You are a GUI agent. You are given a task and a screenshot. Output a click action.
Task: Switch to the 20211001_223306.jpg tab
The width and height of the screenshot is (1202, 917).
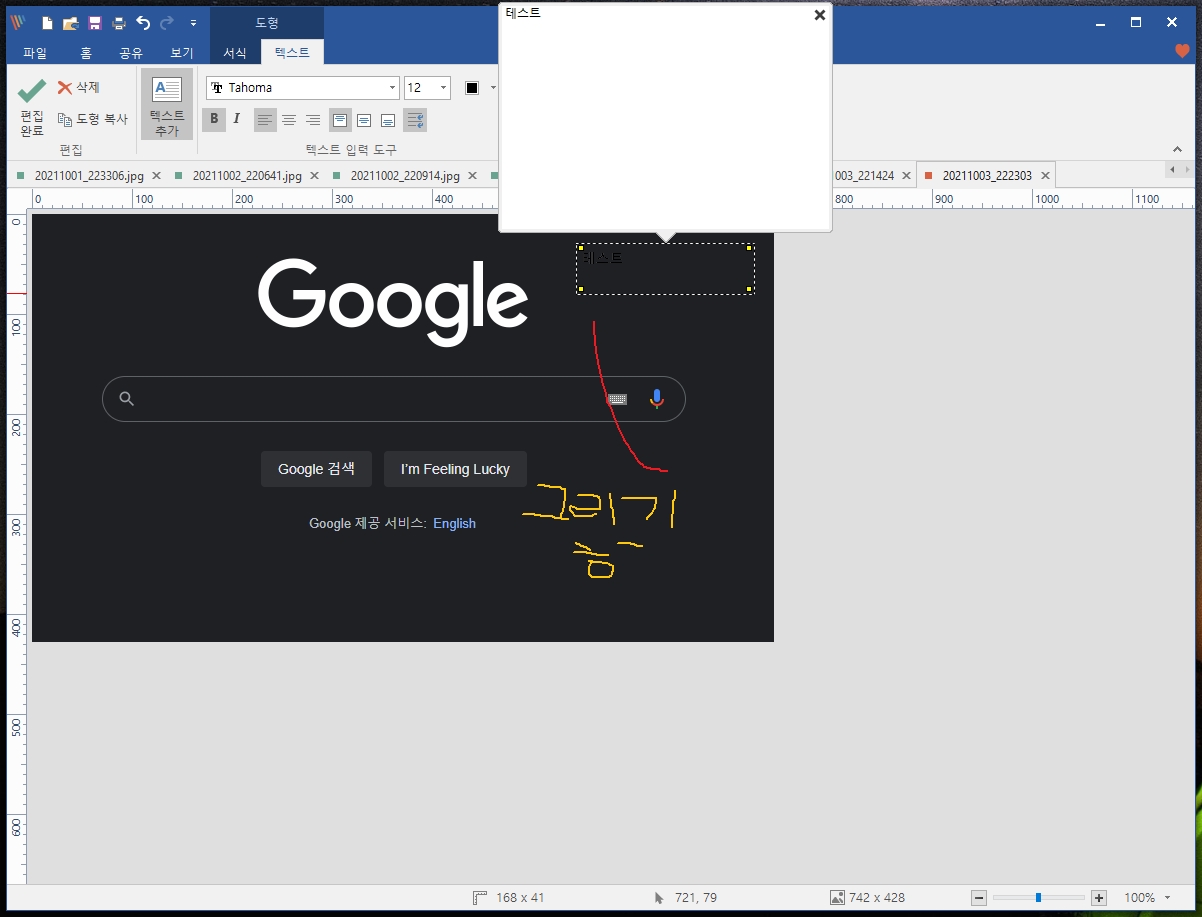[x=88, y=176]
